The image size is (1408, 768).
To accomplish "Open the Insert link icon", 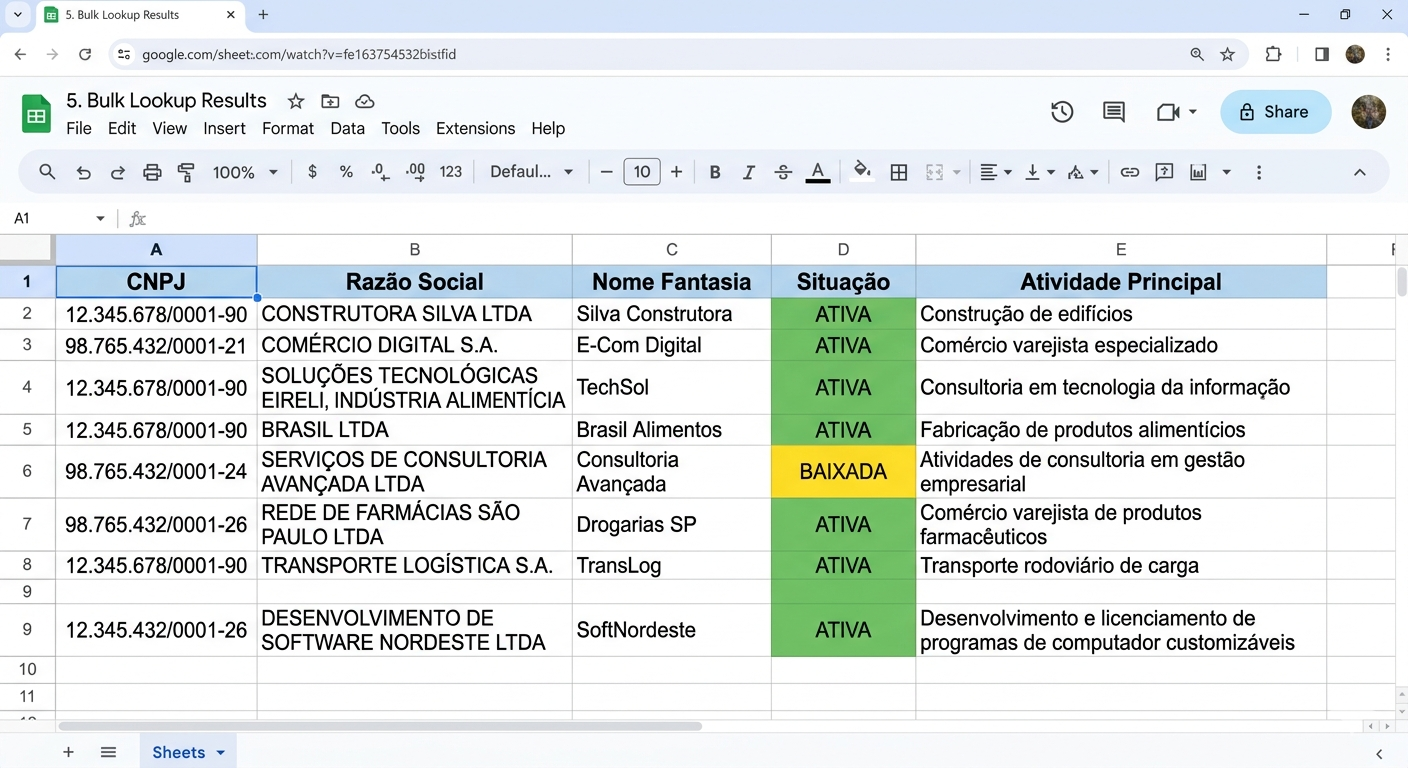I will click(x=1130, y=171).
